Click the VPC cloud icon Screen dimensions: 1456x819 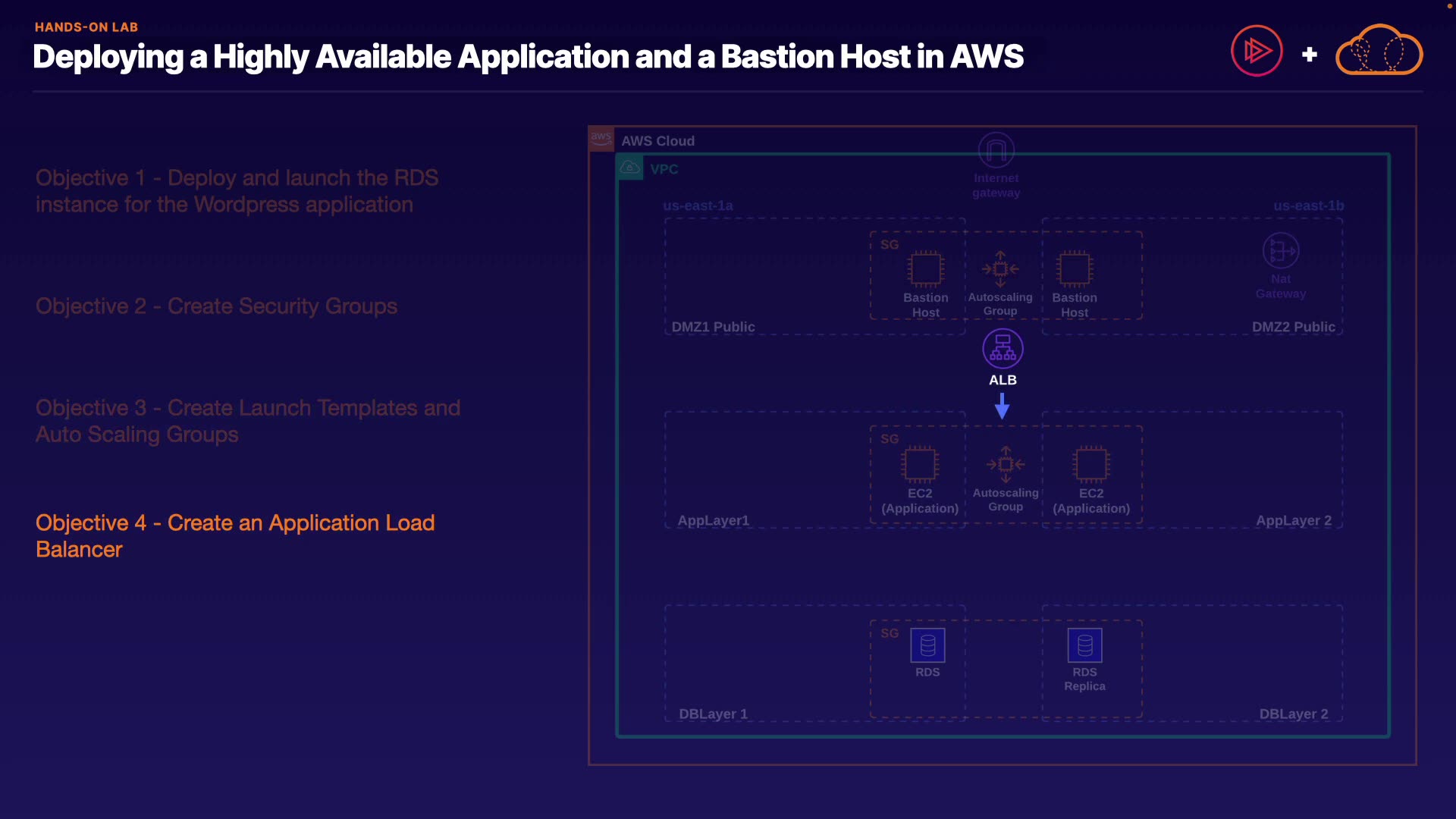630,168
